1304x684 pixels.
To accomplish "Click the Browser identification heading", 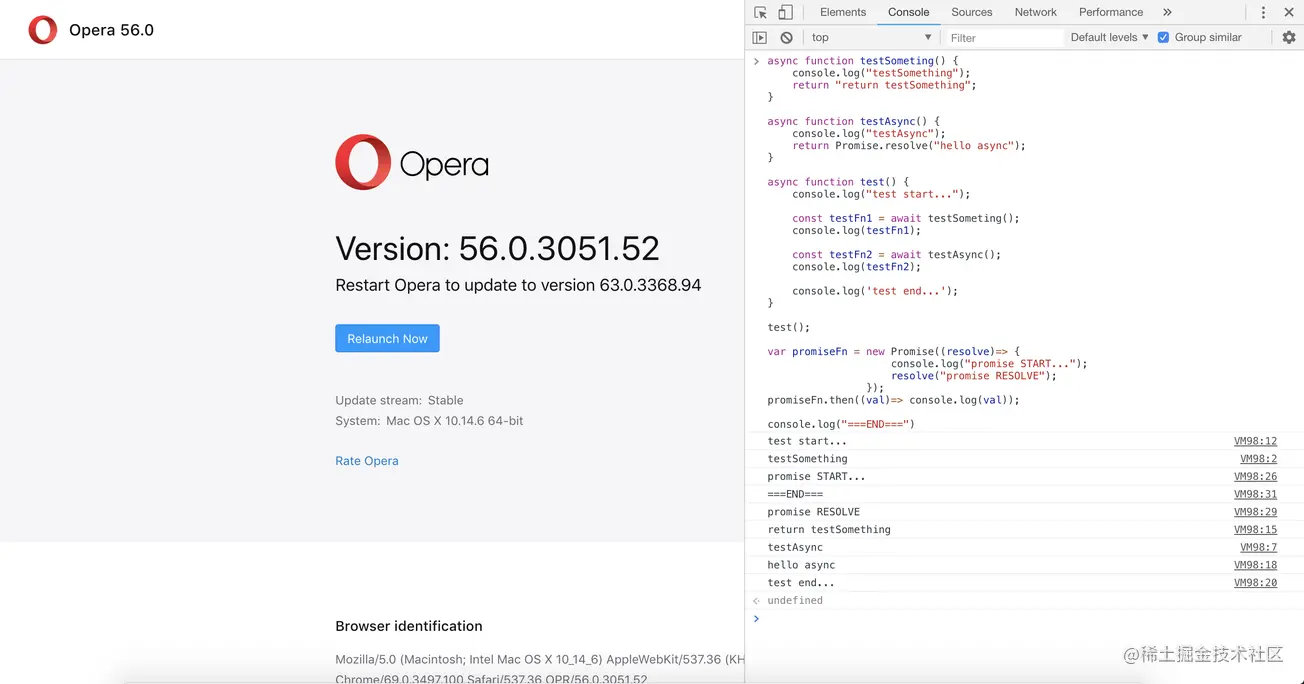I will point(409,626).
